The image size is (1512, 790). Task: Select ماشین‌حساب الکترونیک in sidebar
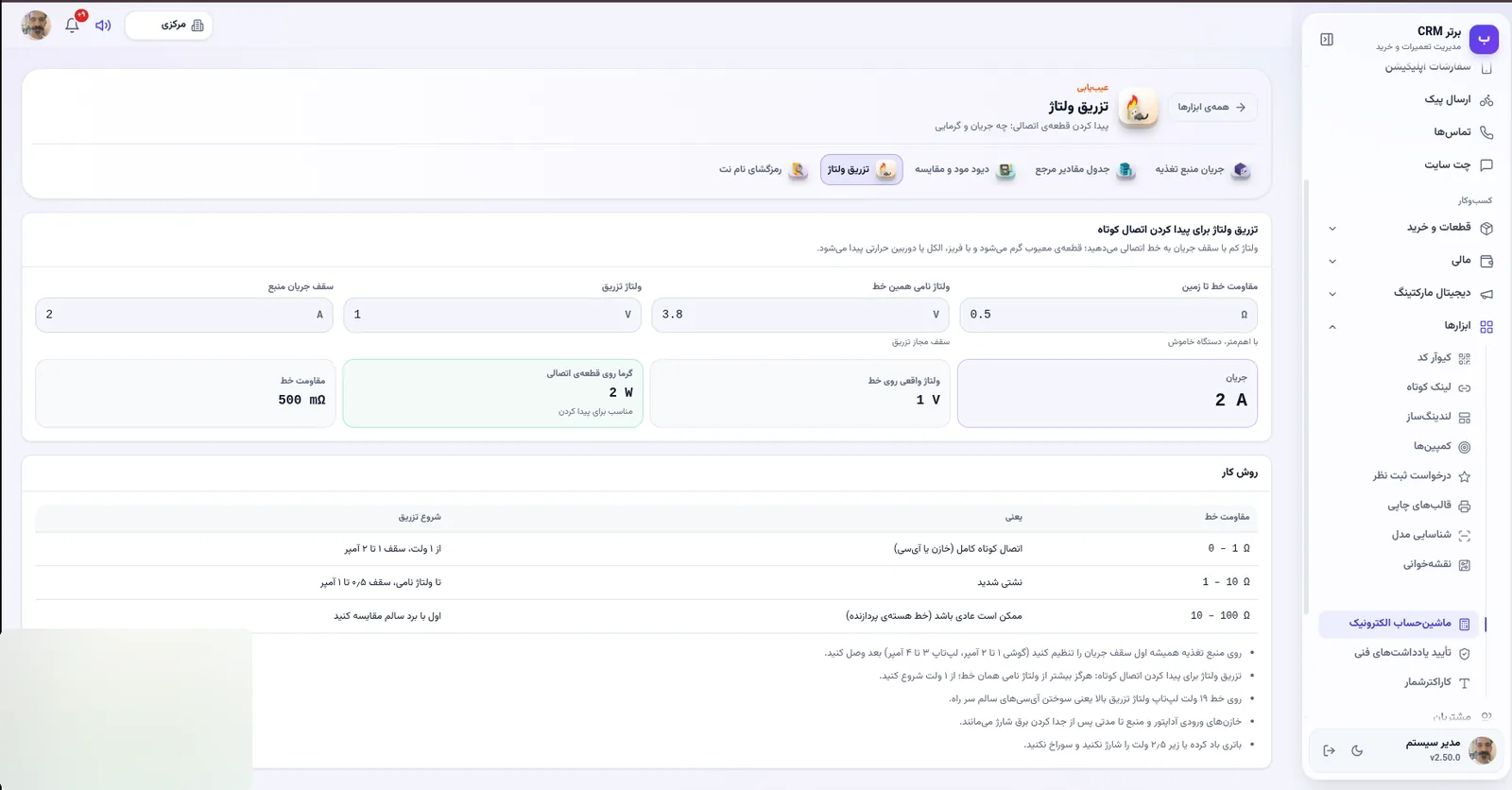(1400, 624)
